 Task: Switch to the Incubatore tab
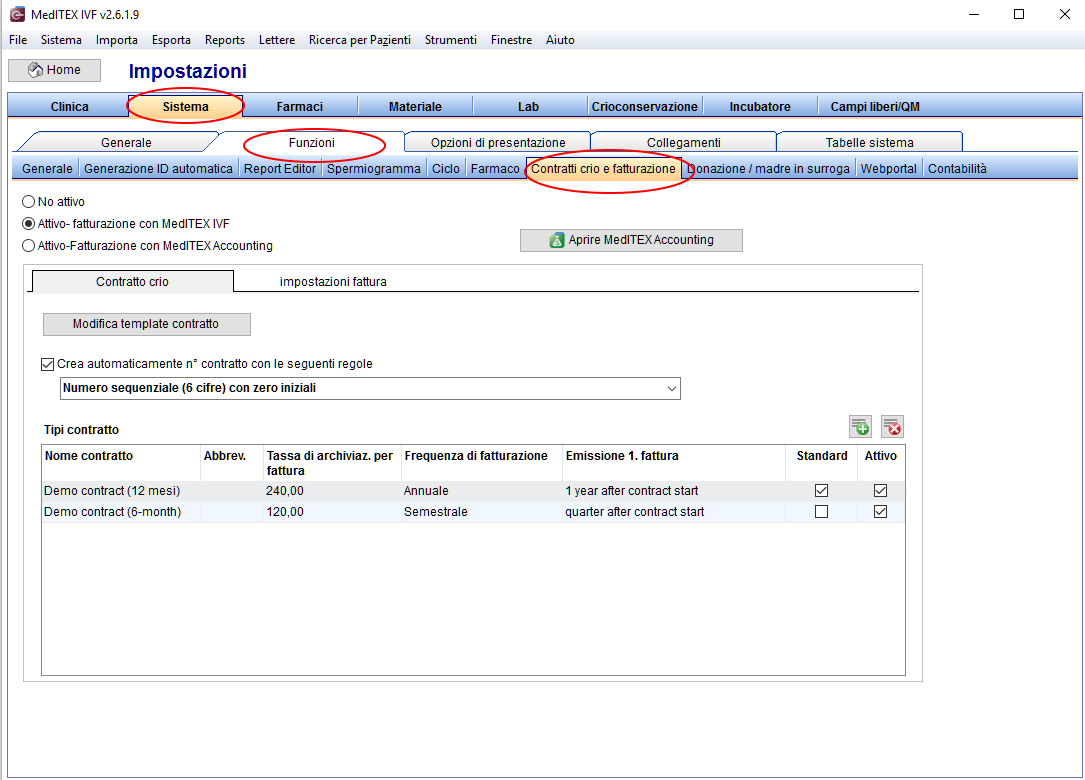(x=760, y=107)
